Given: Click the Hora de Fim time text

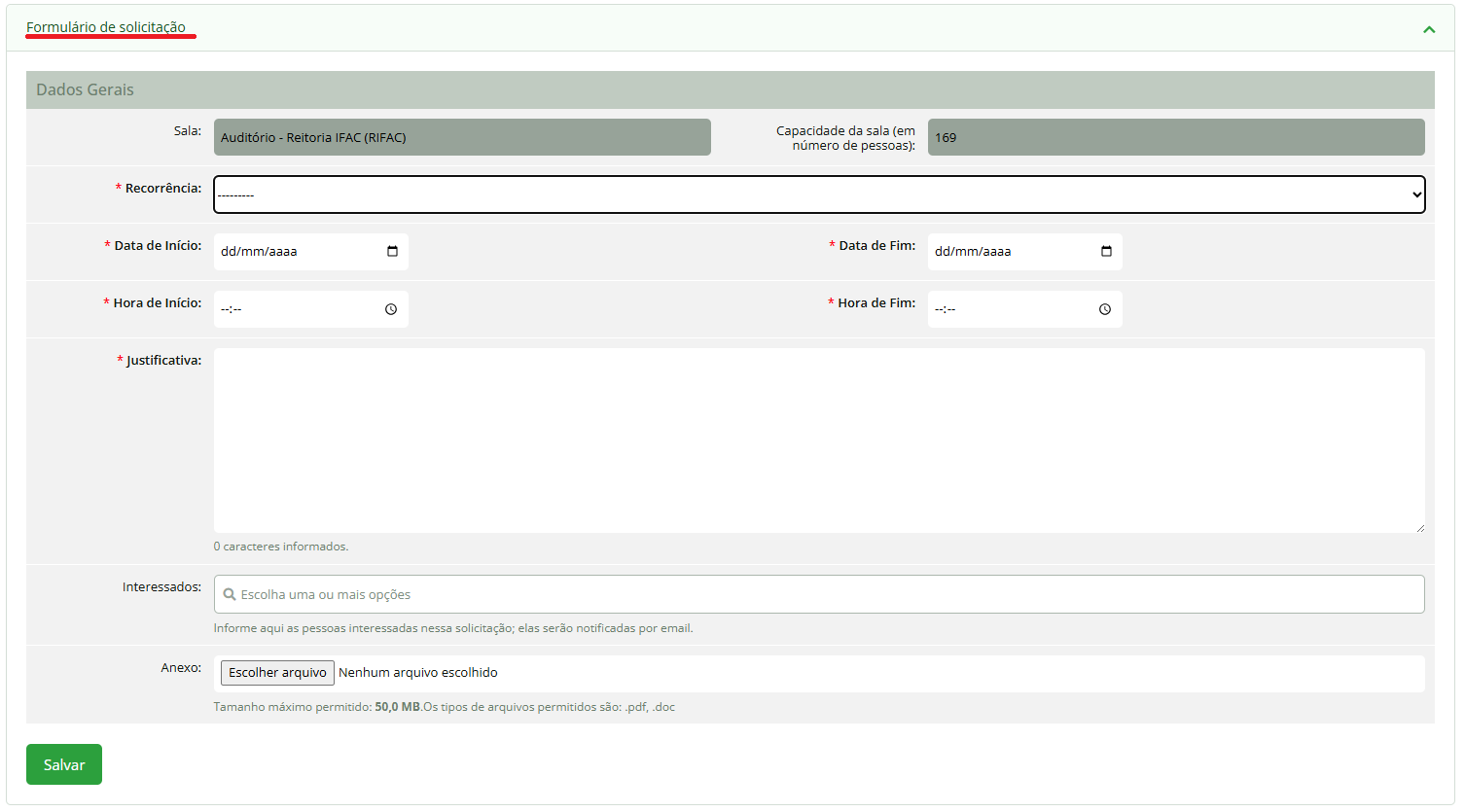Looking at the screenshot, I should [946, 309].
